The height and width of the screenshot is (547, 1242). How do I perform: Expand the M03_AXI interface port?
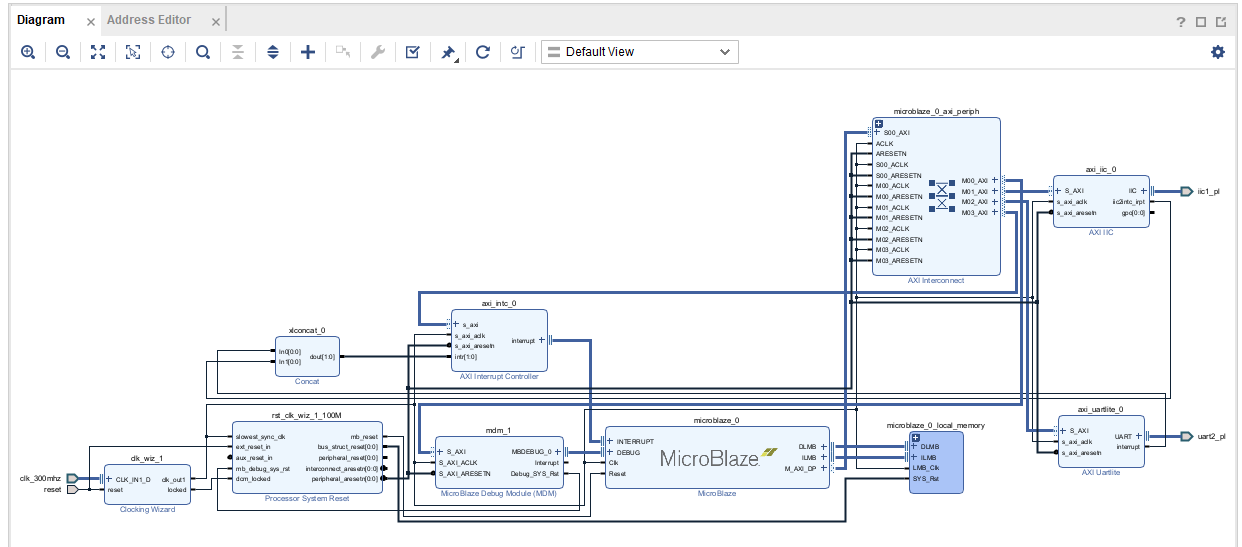tap(995, 212)
